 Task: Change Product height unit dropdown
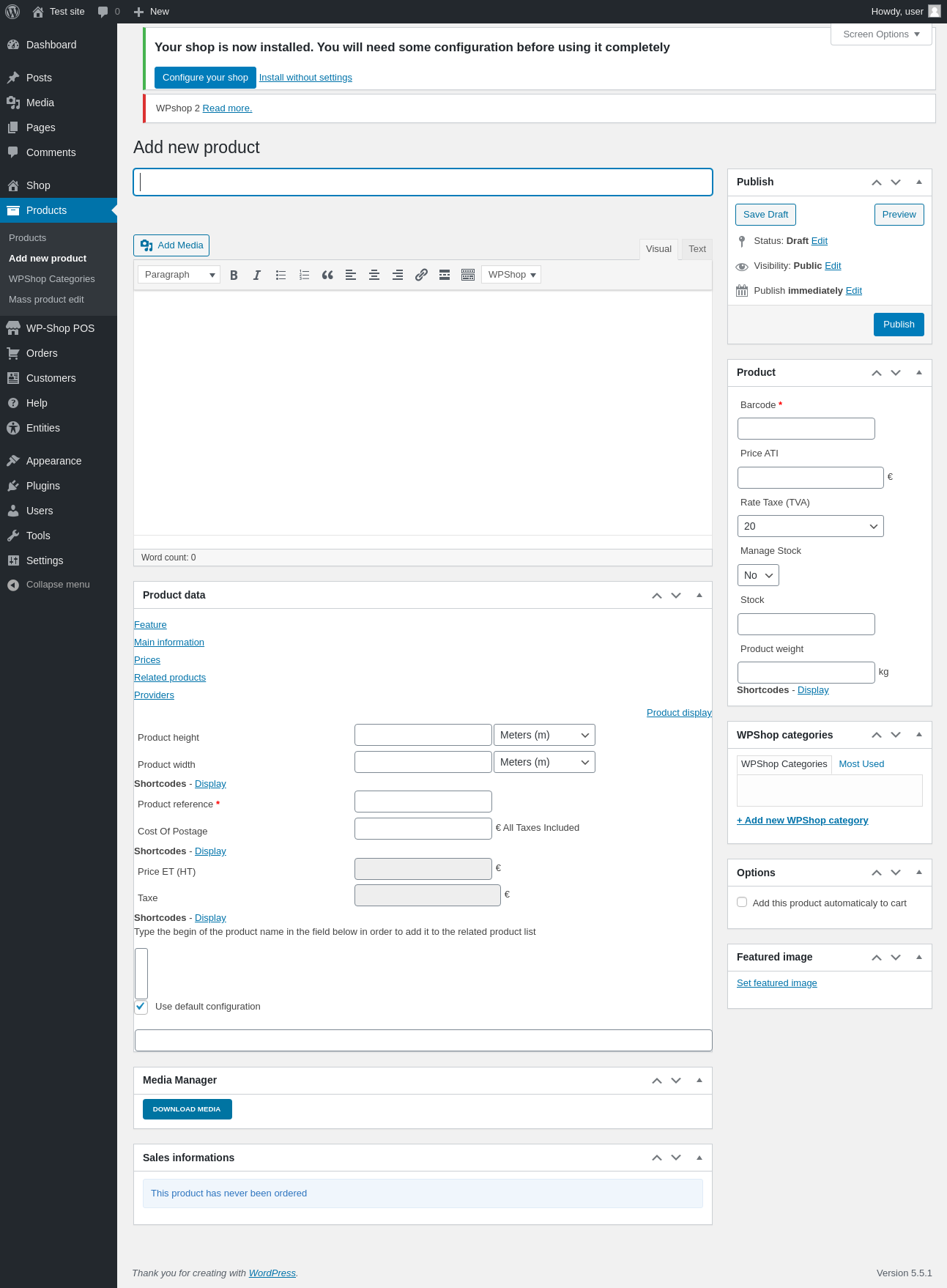[x=544, y=735]
